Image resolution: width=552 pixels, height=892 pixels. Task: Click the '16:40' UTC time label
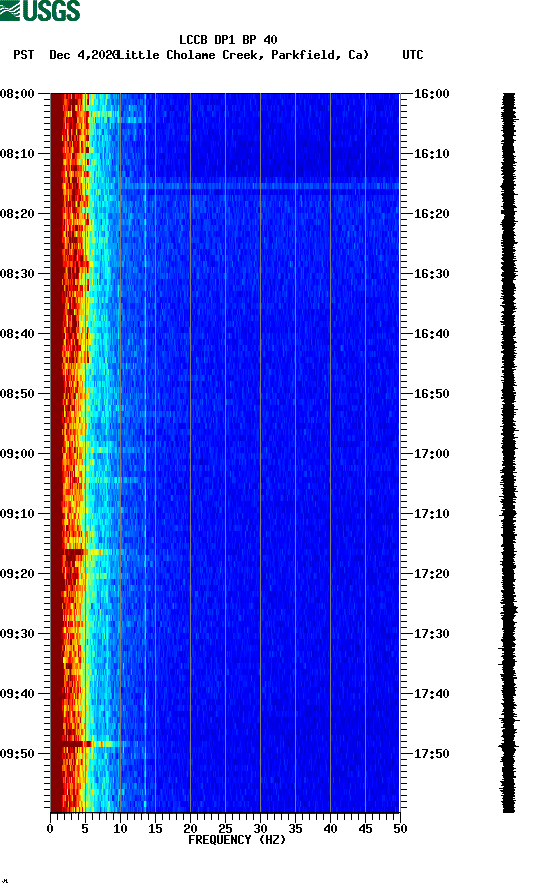431,333
